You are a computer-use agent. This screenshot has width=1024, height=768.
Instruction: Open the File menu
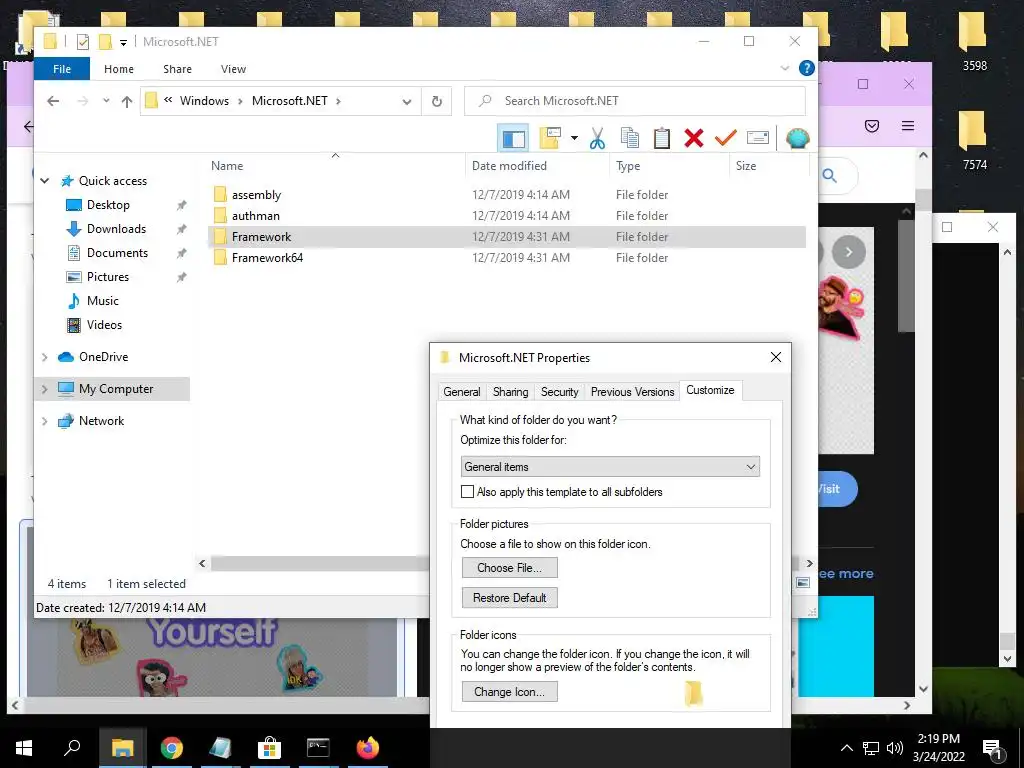click(62, 69)
